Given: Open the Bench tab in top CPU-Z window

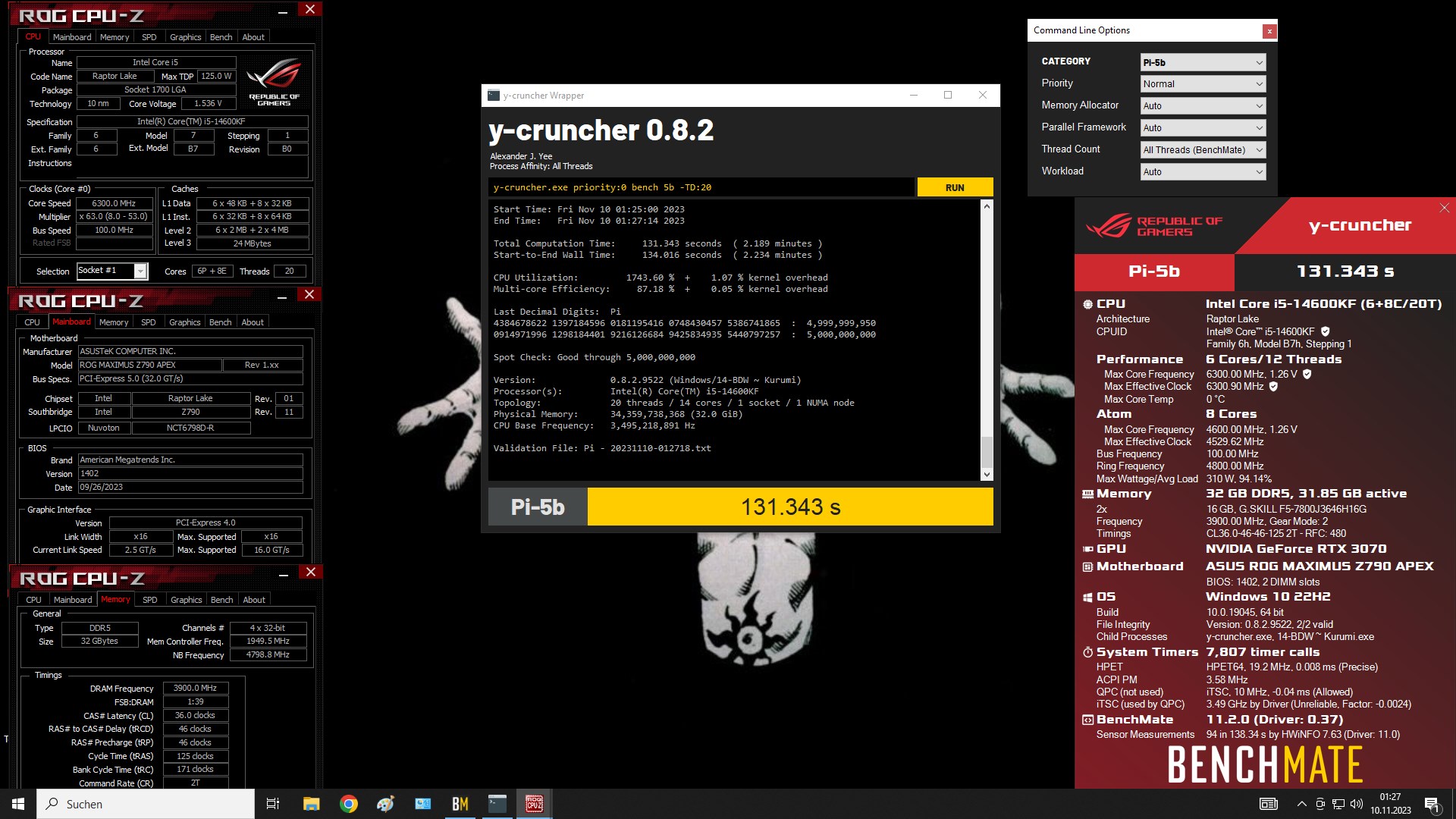Looking at the screenshot, I should click(221, 37).
